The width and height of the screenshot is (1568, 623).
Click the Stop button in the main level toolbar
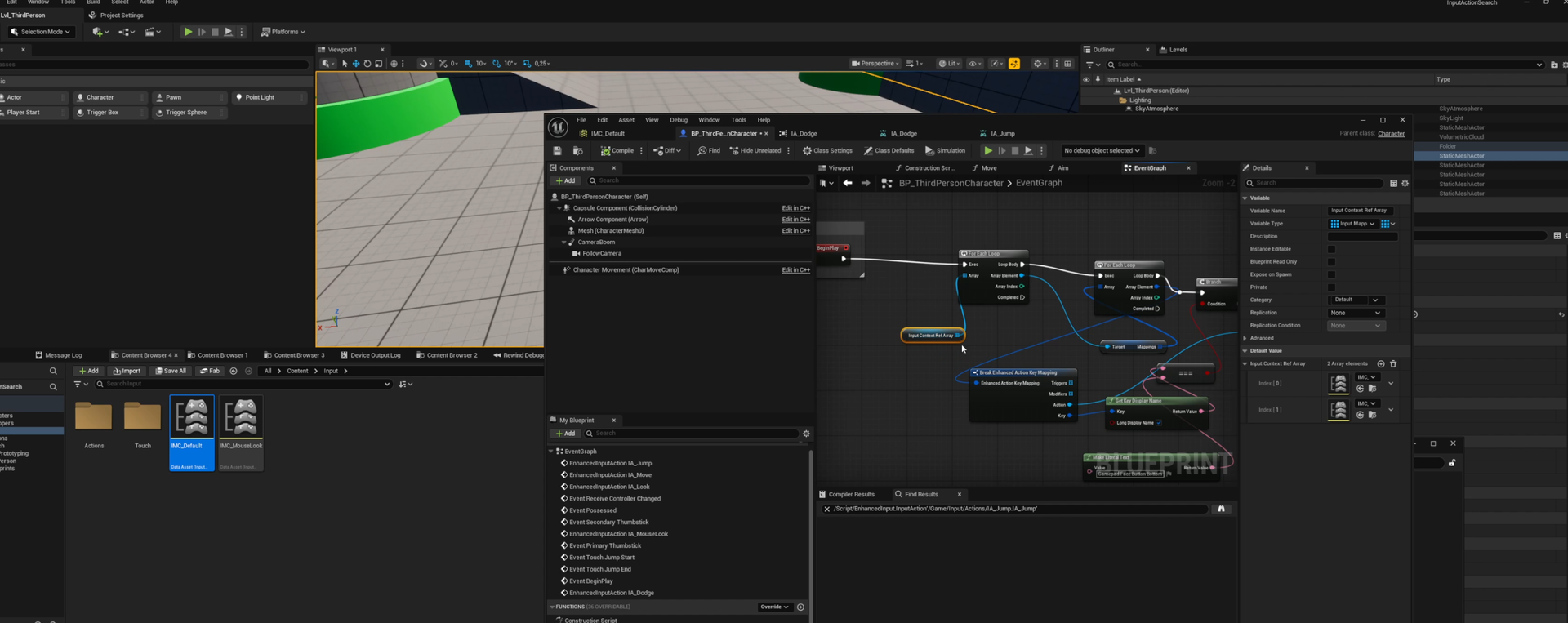[x=215, y=32]
